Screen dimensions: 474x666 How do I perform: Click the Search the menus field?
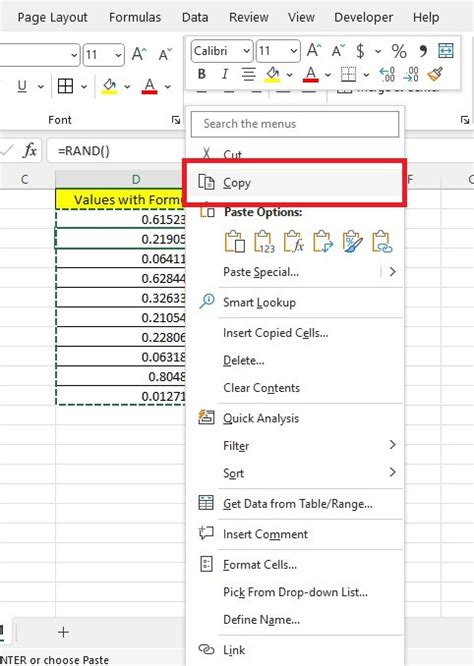click(295, 124)
